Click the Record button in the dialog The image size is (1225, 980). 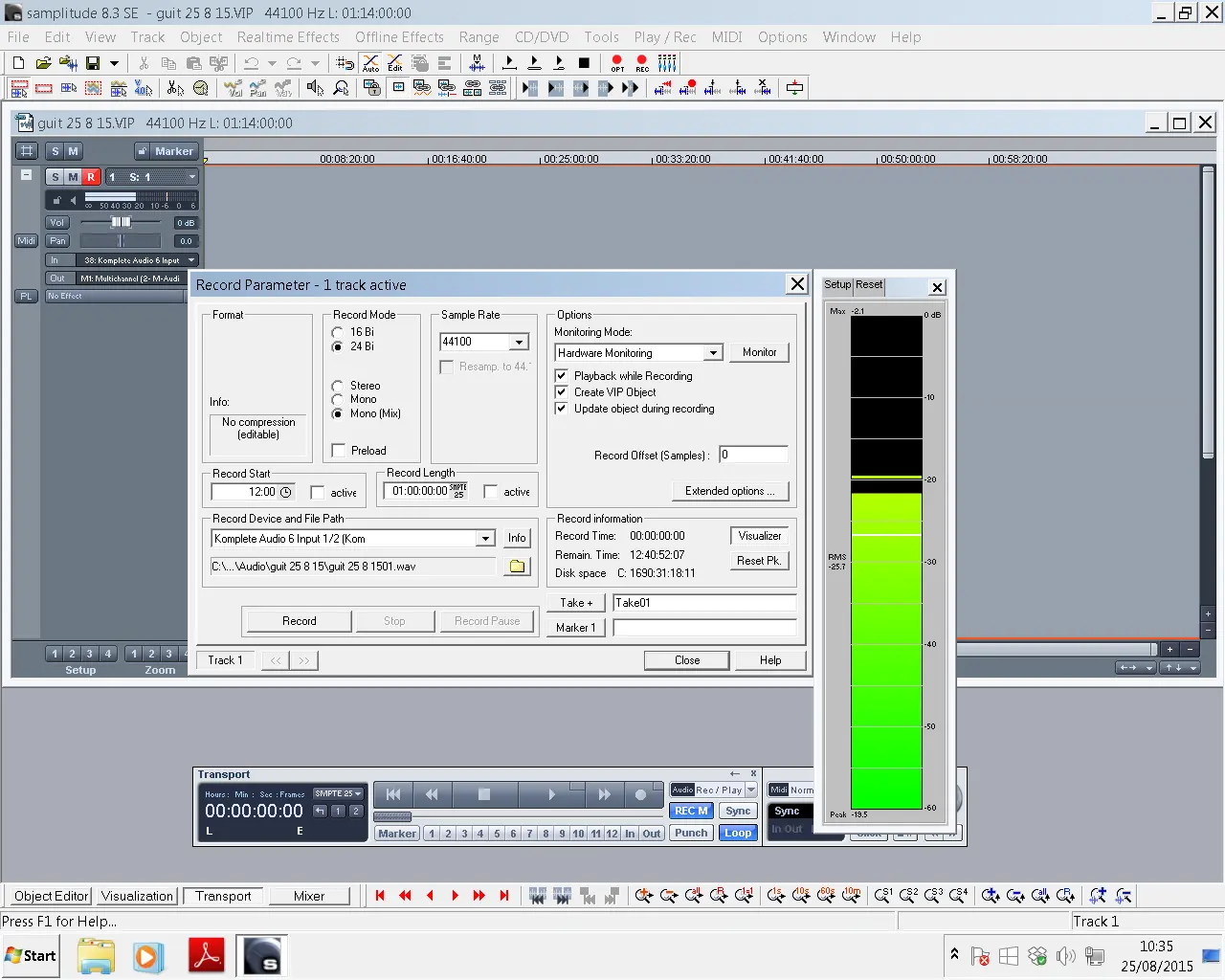point(299,621)
